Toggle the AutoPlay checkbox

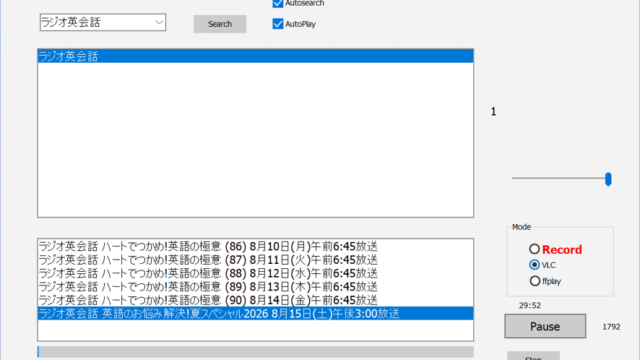pyautogui.click(x=278, y=24)
